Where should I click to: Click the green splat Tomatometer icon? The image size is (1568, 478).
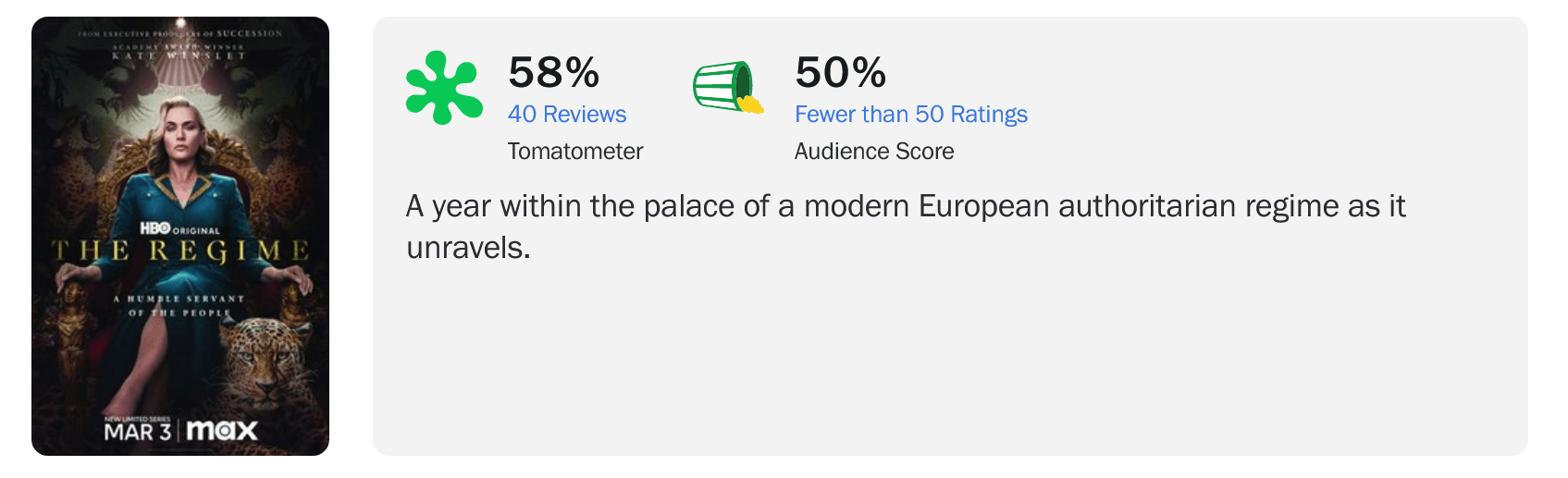pyautogui.click(x=444, y=88)
